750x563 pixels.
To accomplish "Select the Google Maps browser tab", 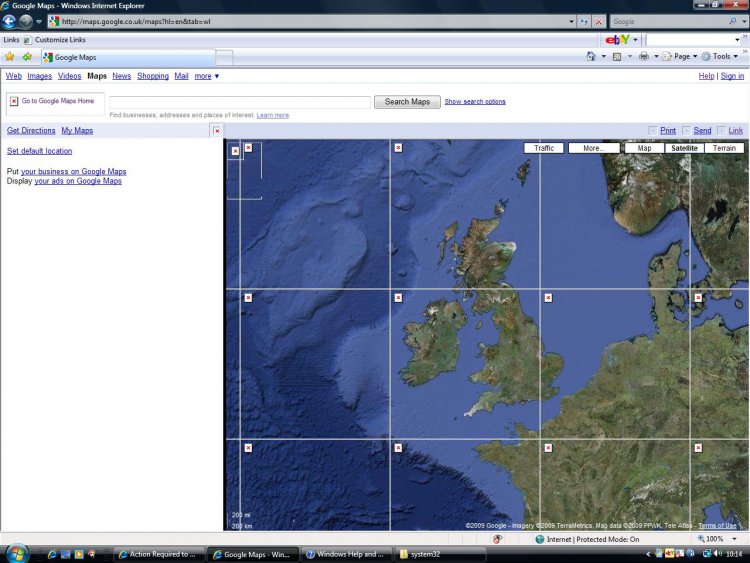I will coord(128,57).
